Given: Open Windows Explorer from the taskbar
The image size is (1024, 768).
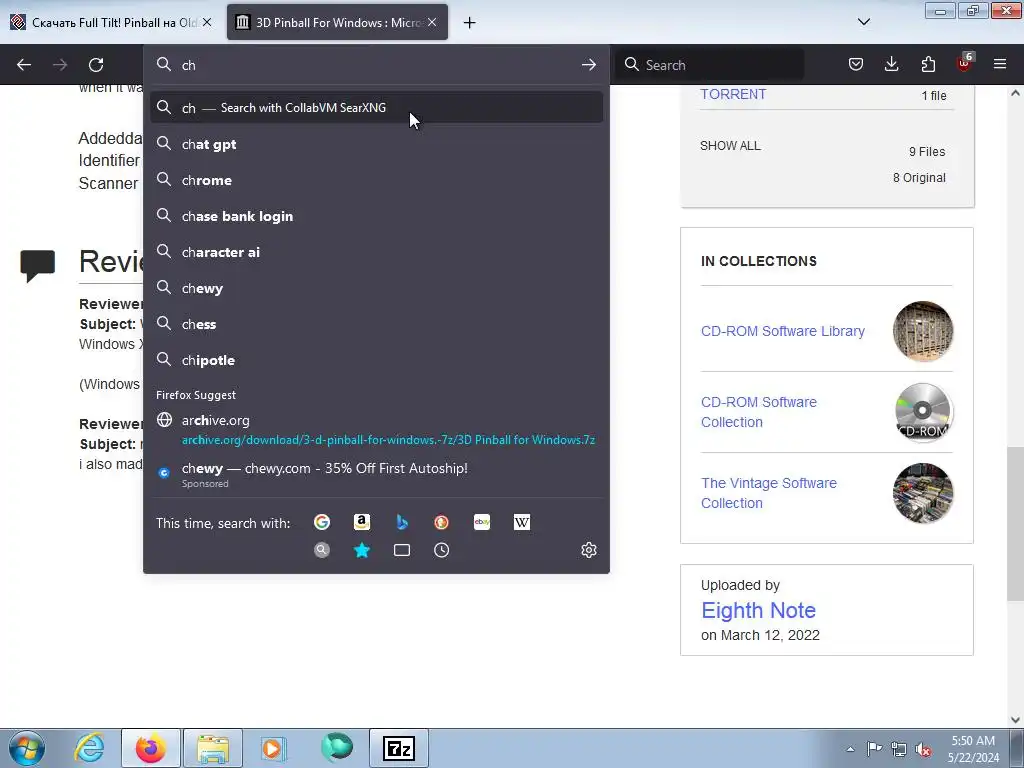Looking at the screenshot, I should [213, 748].
